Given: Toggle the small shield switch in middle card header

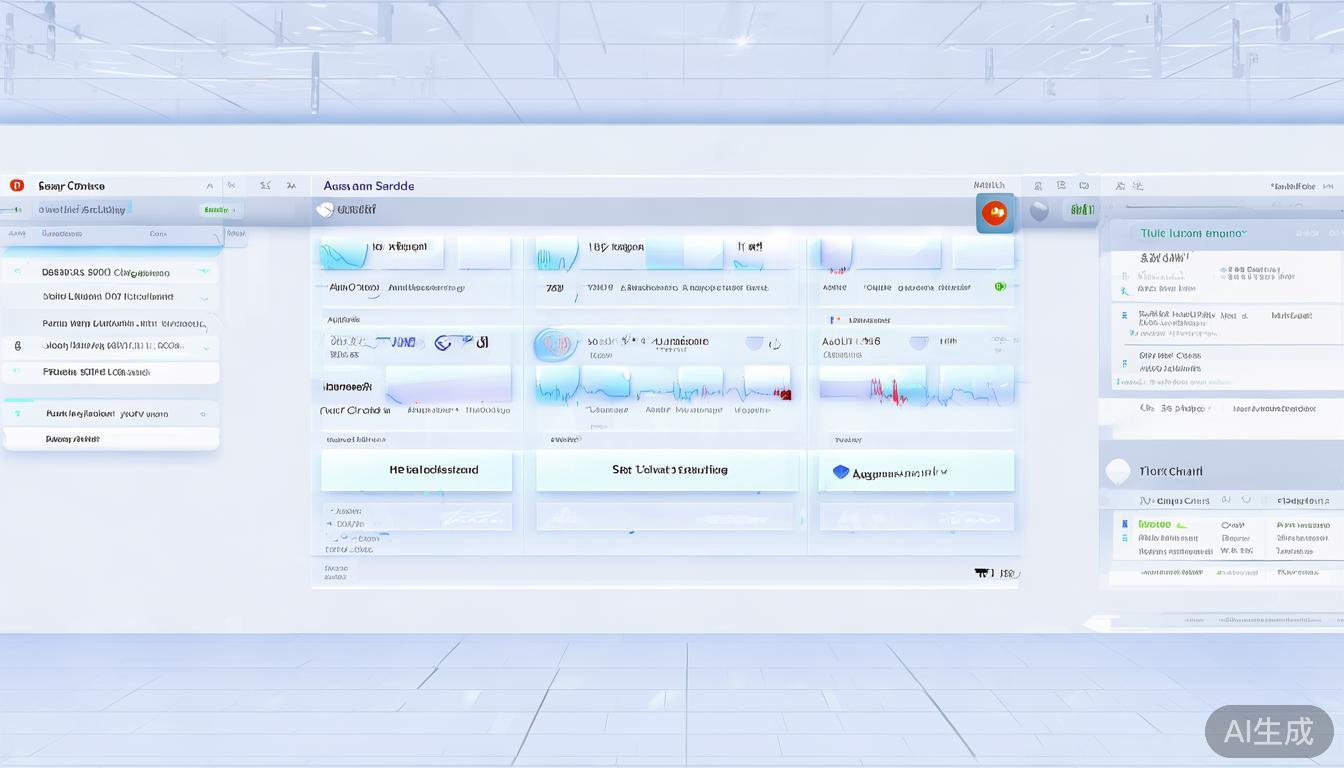Looking at the screenshot, I should [754, 343].
